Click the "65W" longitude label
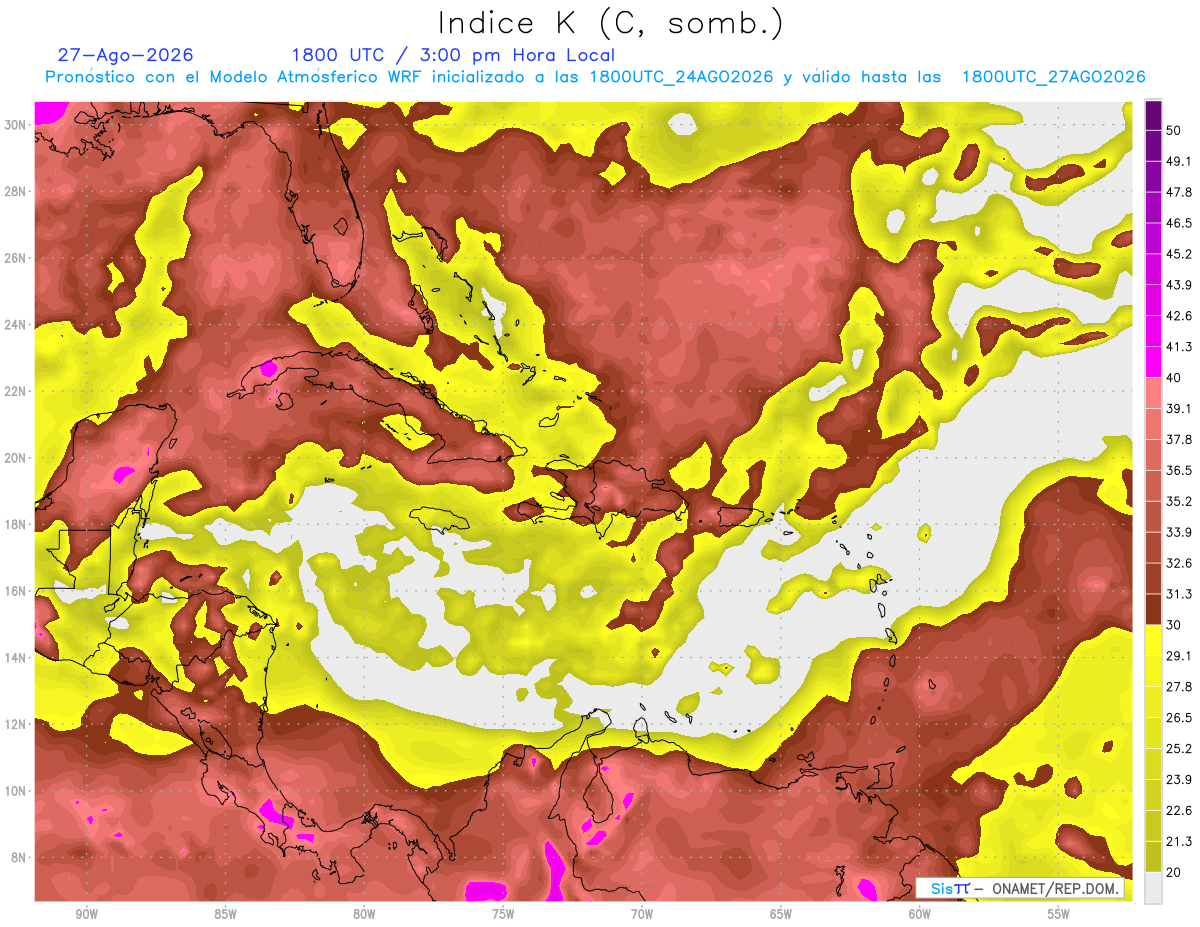The image size is (1200, 927). (x=781, y=914)
